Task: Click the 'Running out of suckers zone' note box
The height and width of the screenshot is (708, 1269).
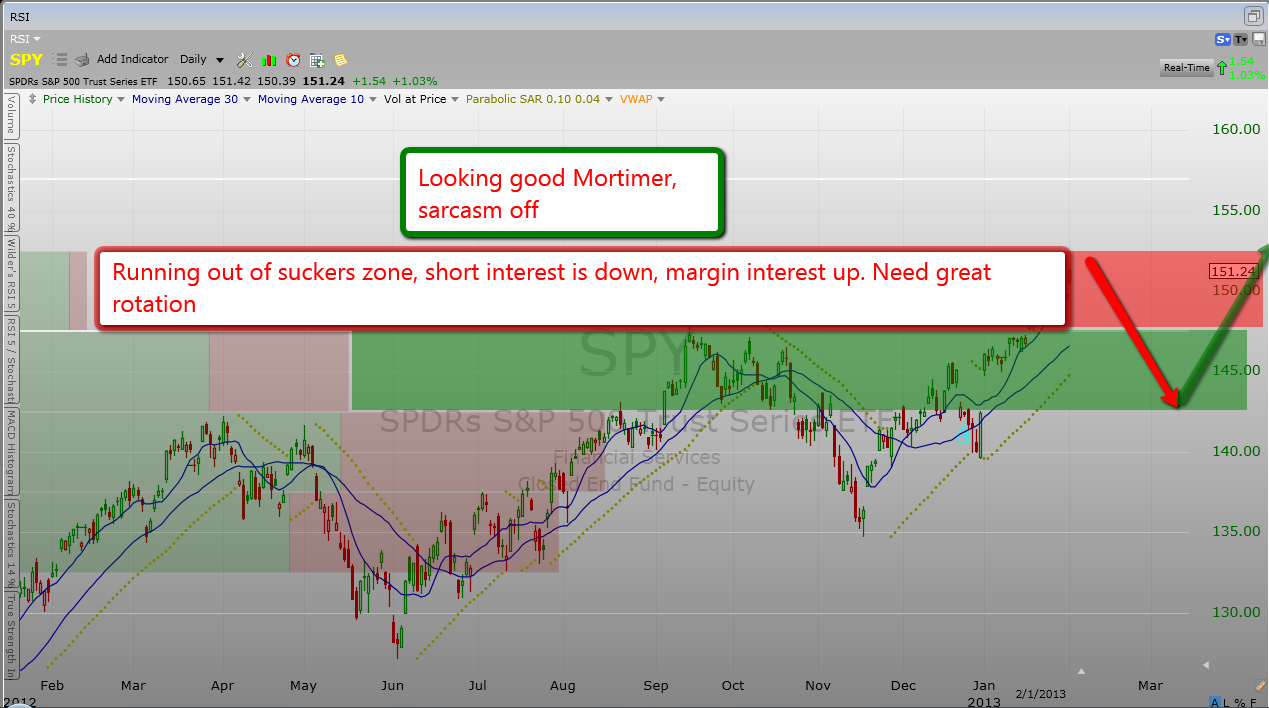Action: 581,288
